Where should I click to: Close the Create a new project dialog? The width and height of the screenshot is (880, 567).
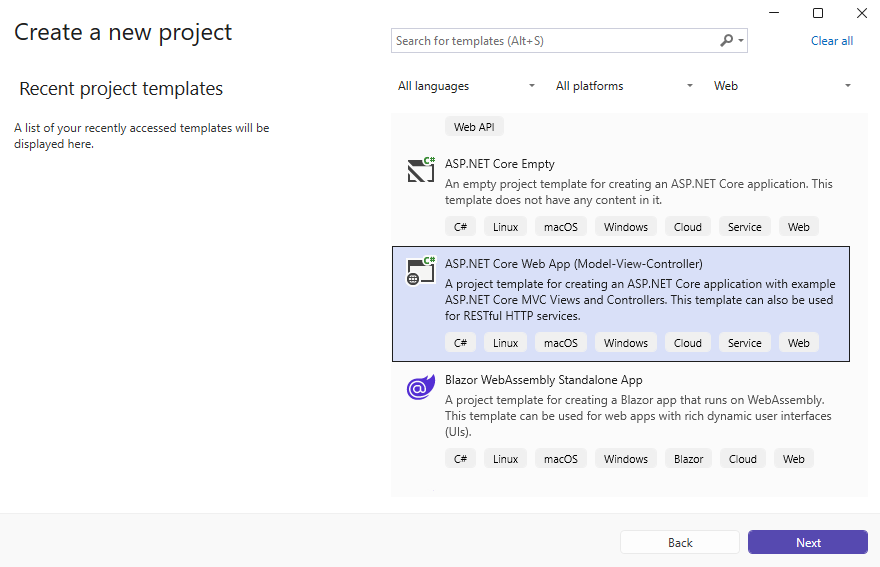(862, 13)
